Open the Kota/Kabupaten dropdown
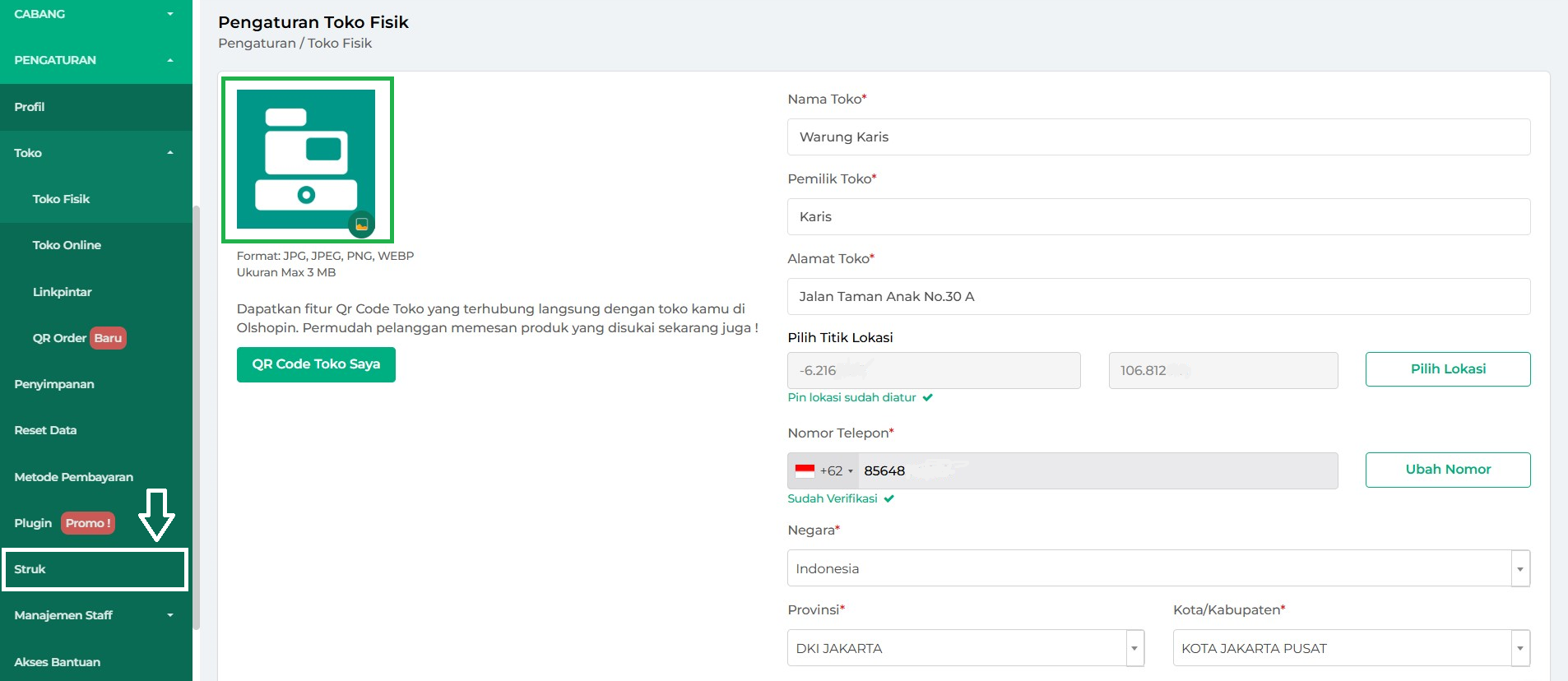This screenshot has width=1568, height=681. [x=1352, y=648]
